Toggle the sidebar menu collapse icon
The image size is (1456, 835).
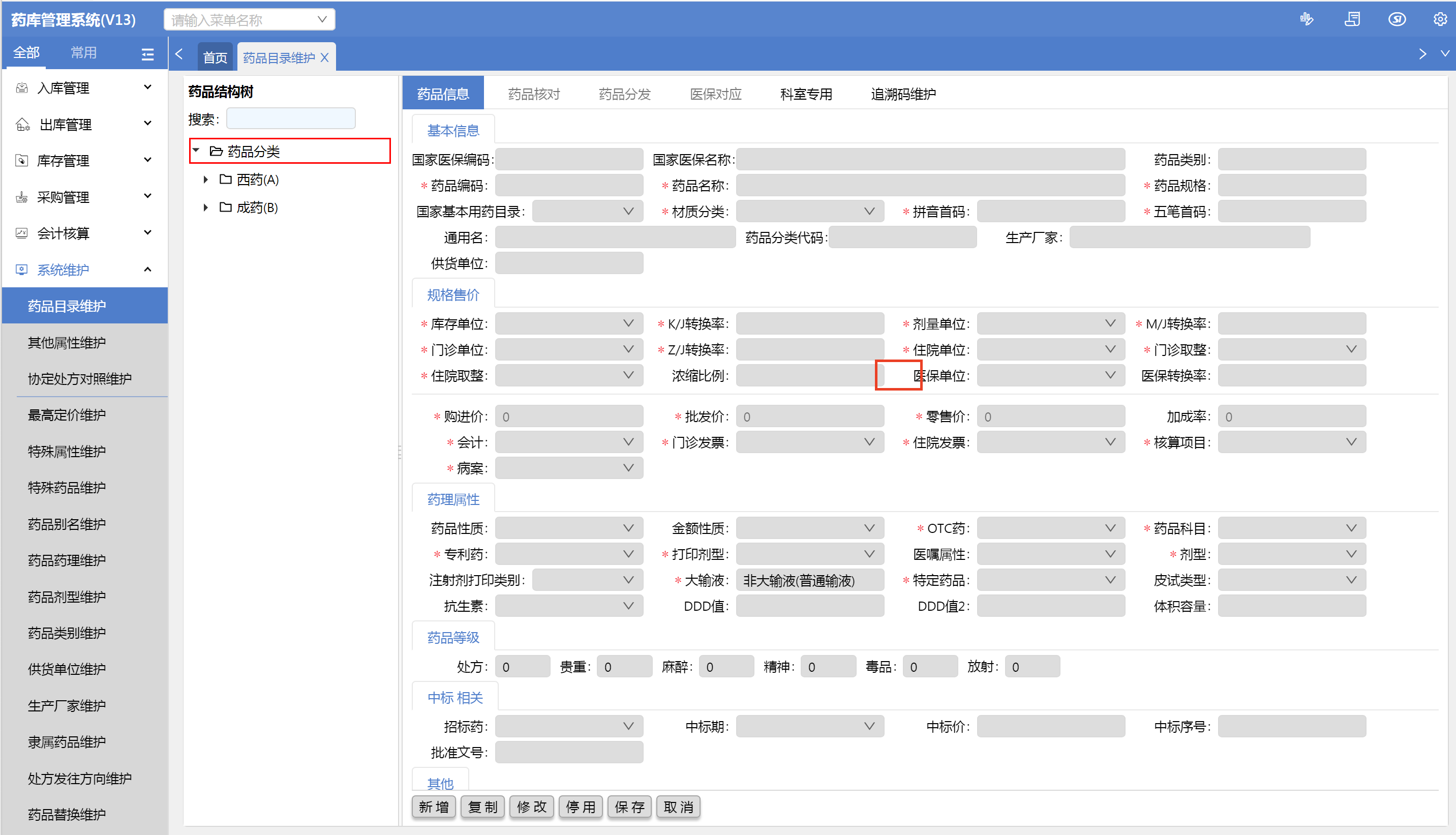(x=147, y=54)
